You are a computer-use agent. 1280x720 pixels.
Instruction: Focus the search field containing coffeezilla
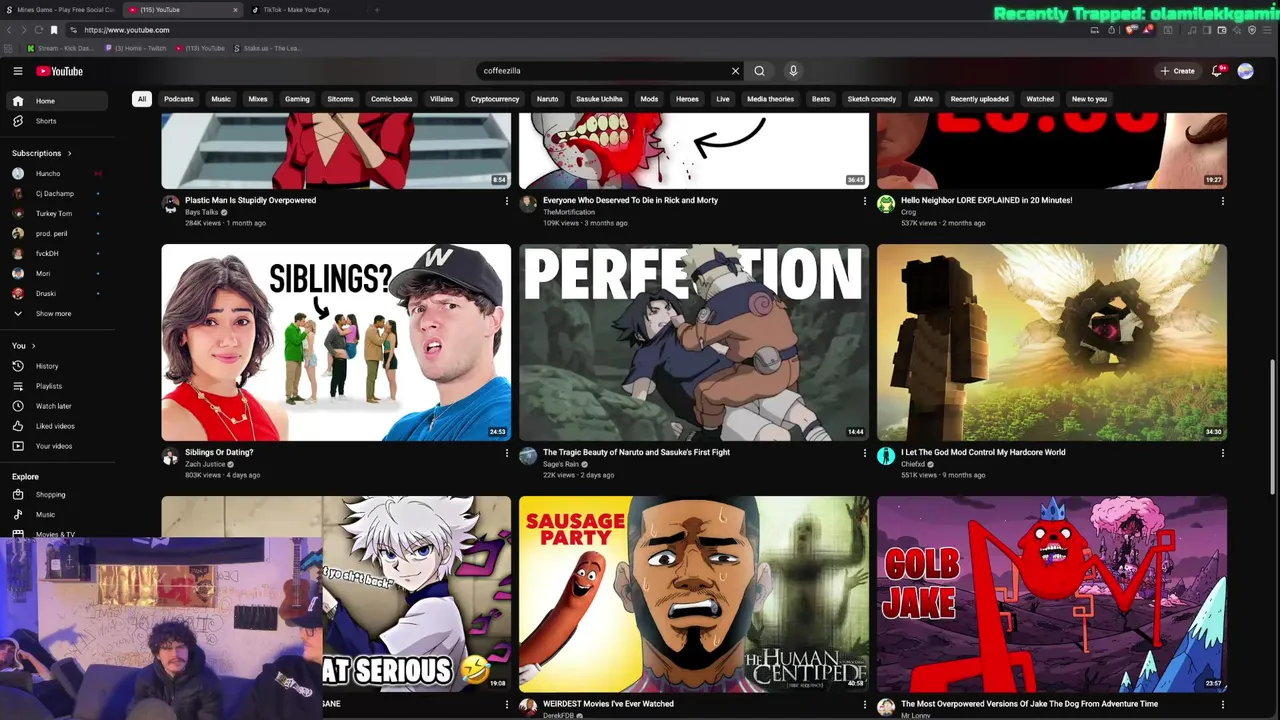[605, 71]
